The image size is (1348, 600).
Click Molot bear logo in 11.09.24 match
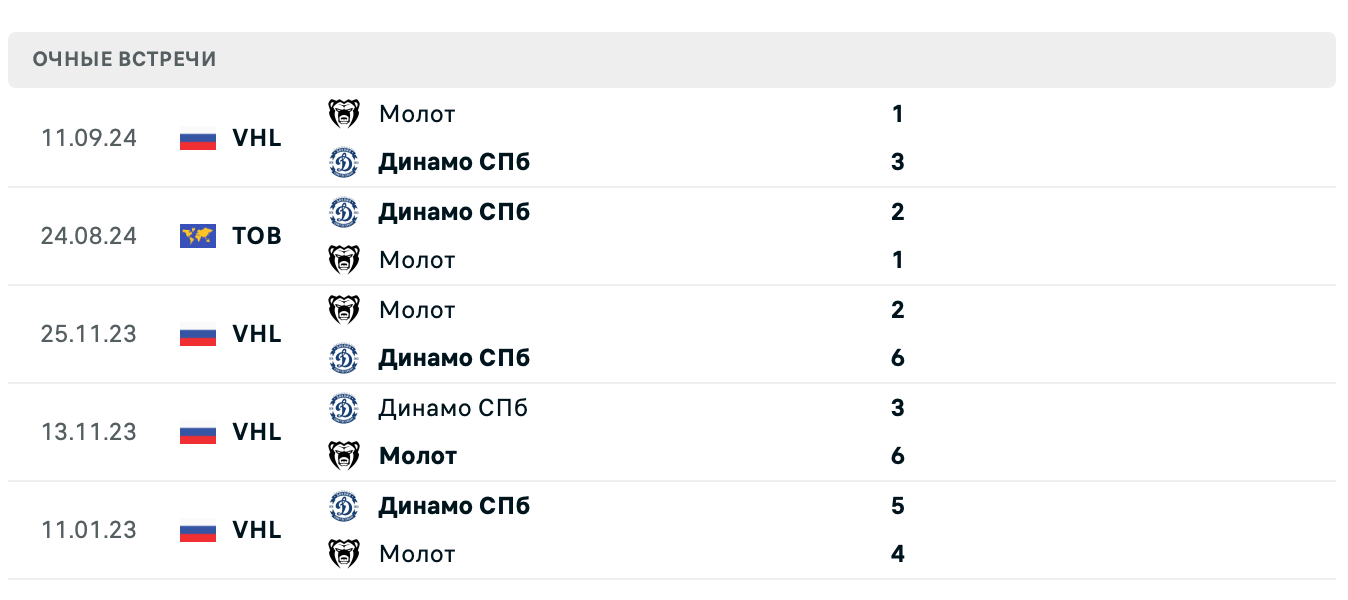click(x=343, y=114)
